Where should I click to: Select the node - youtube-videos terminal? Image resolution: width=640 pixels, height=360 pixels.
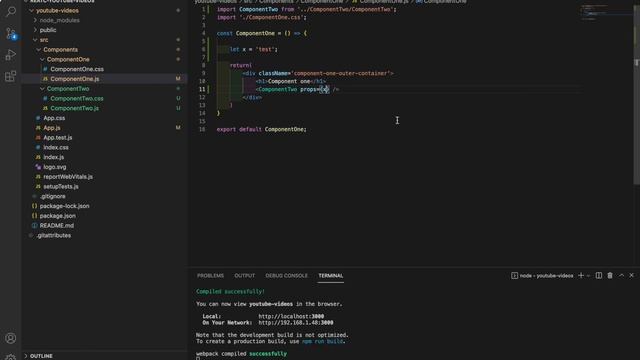click(542, 276)
